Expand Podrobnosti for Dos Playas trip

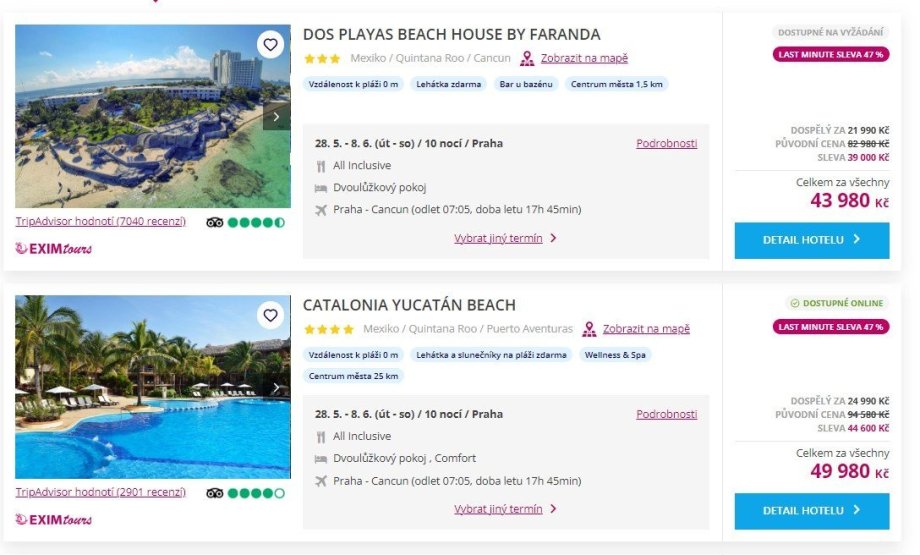(x=666, y=143)
